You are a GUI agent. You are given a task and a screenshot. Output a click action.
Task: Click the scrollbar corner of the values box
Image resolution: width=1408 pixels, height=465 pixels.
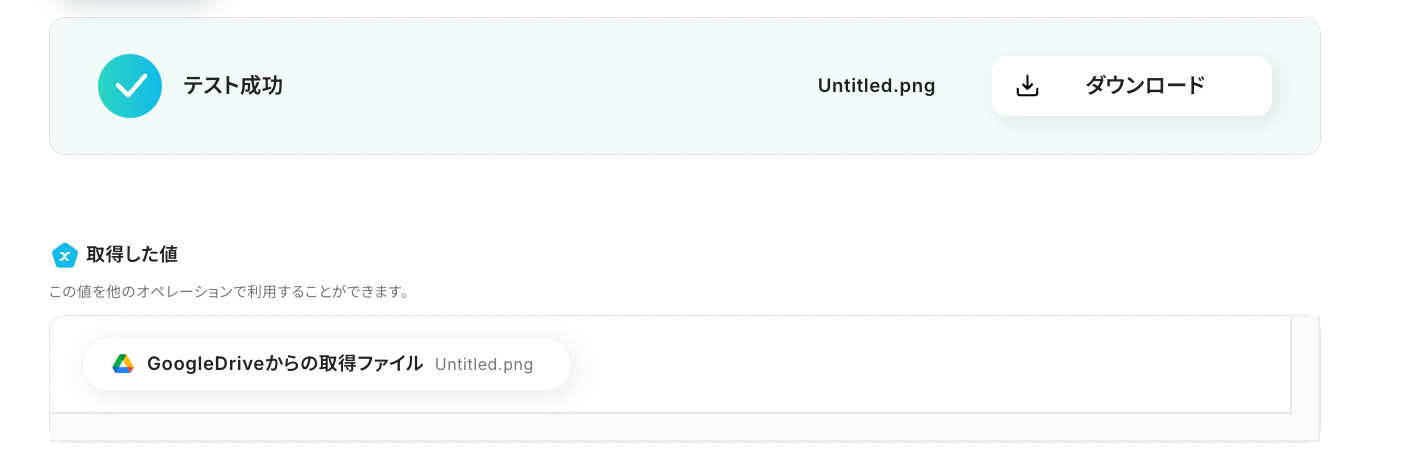coord(1305,427)
